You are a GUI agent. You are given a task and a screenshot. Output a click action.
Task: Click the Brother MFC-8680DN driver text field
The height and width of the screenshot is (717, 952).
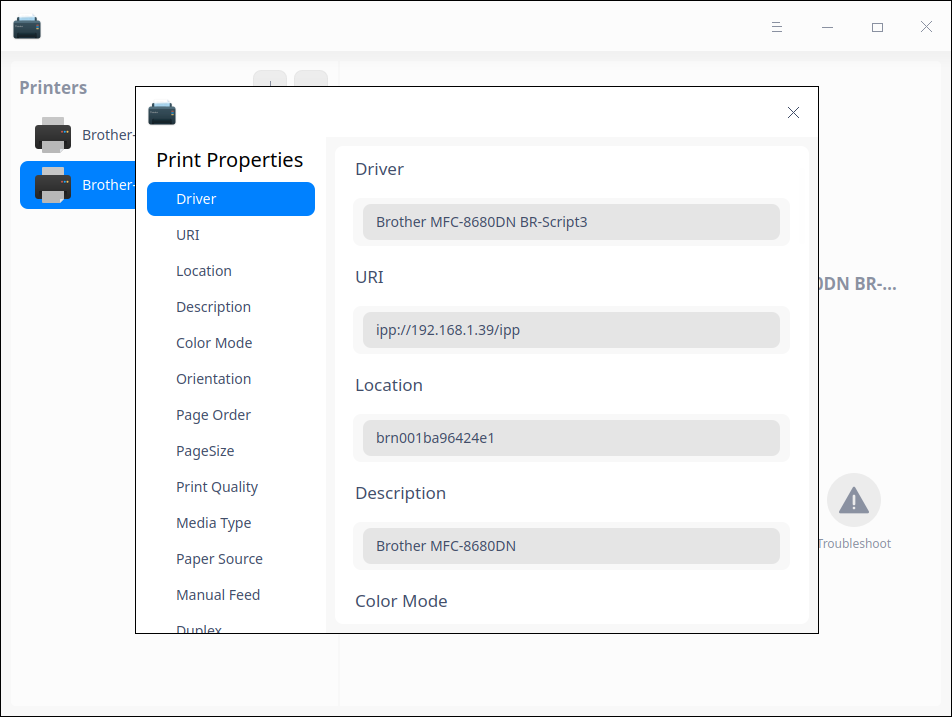point(571,221)
